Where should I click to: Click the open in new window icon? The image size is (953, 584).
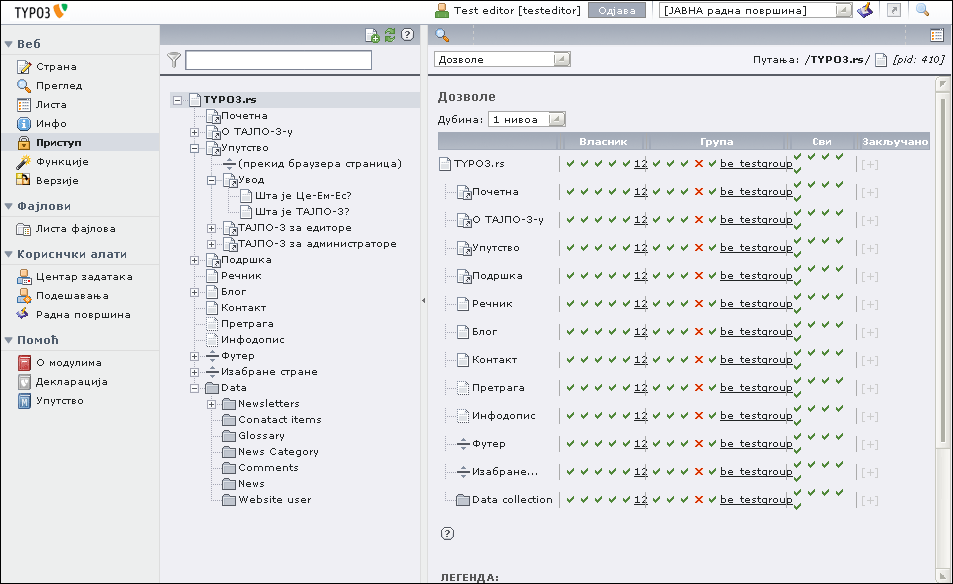(x=893, y=10)
